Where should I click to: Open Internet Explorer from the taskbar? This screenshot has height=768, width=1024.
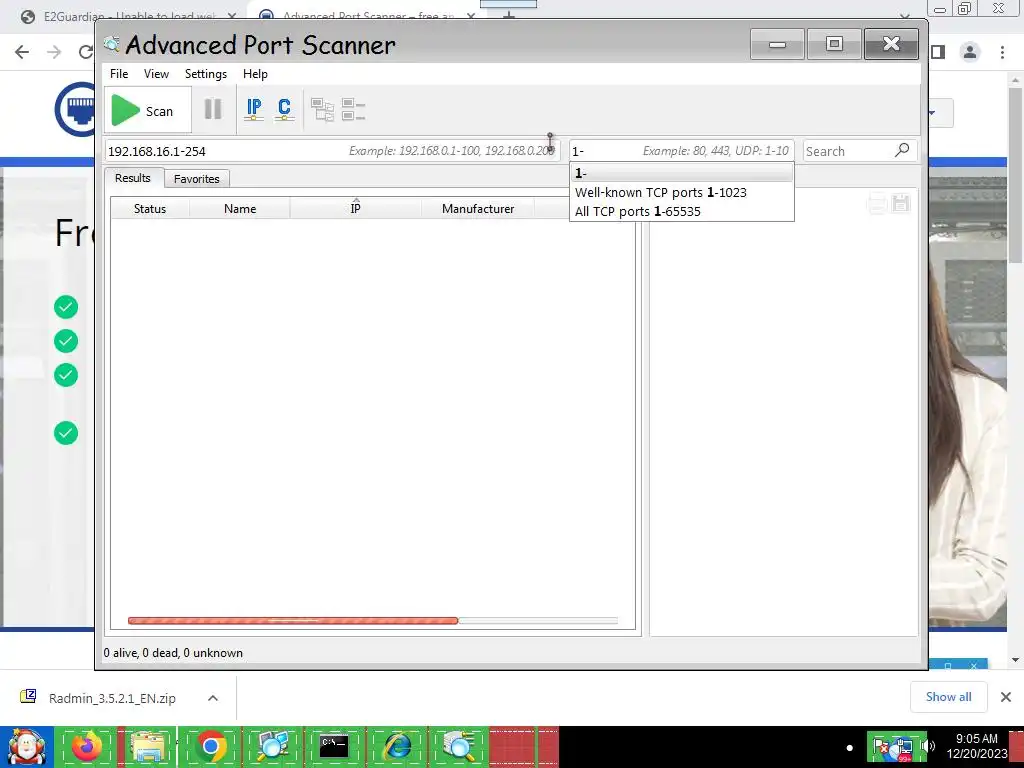(x=397, y=746)
